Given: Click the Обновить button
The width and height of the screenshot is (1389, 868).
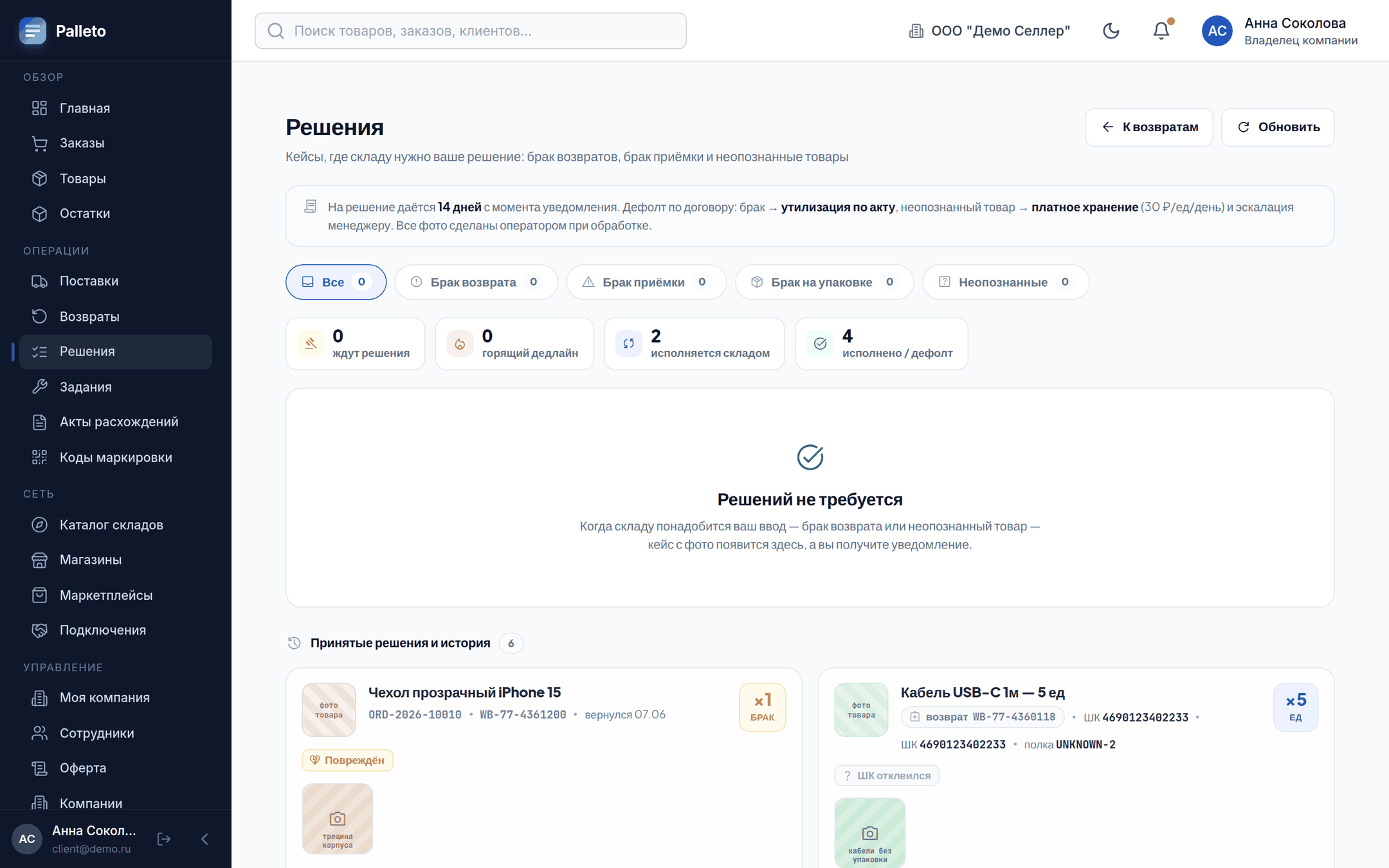Looking at the screenshot, I should (1278, 127).
